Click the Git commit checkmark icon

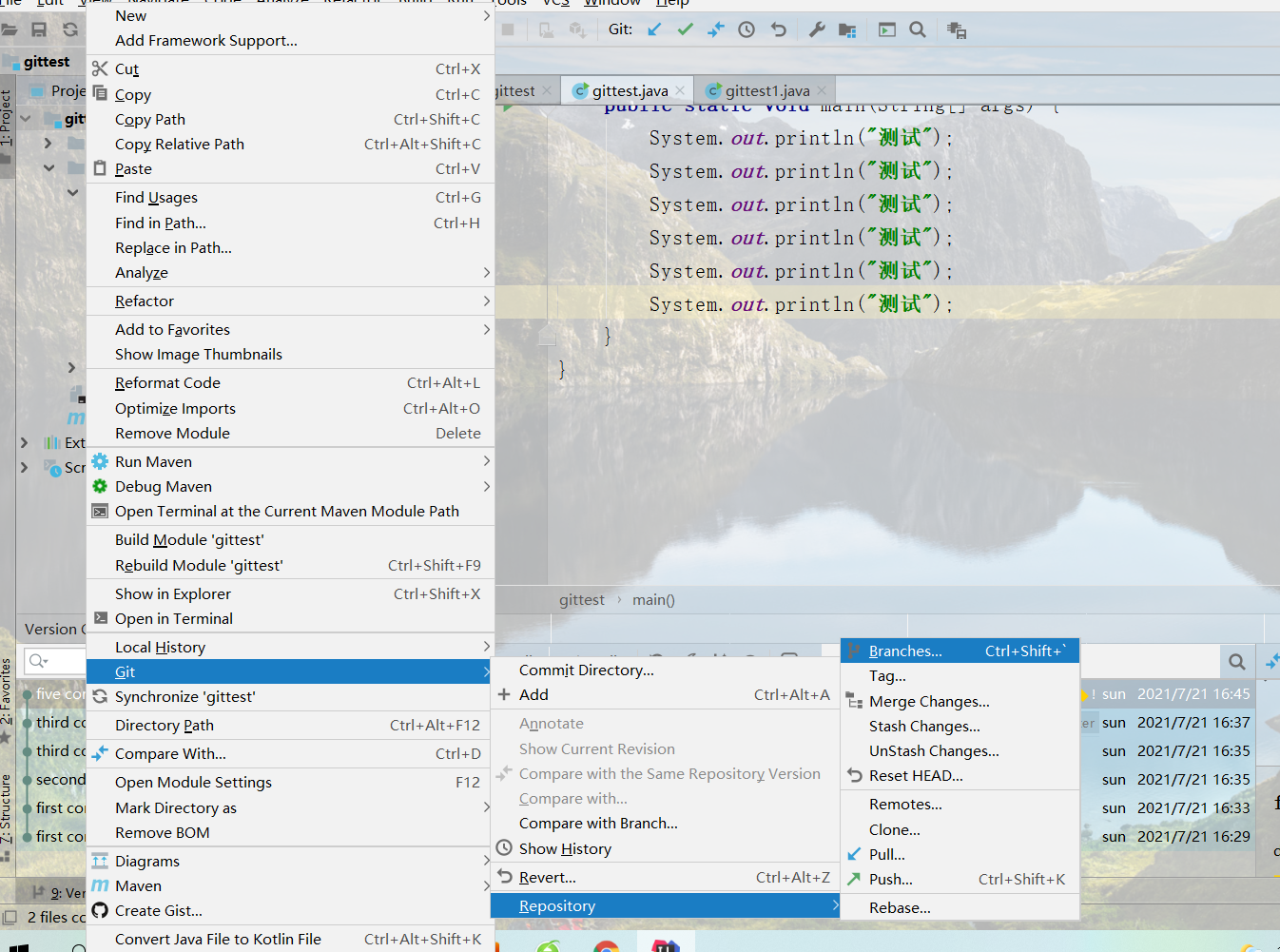pyautogui.click(x=685, y=29)
